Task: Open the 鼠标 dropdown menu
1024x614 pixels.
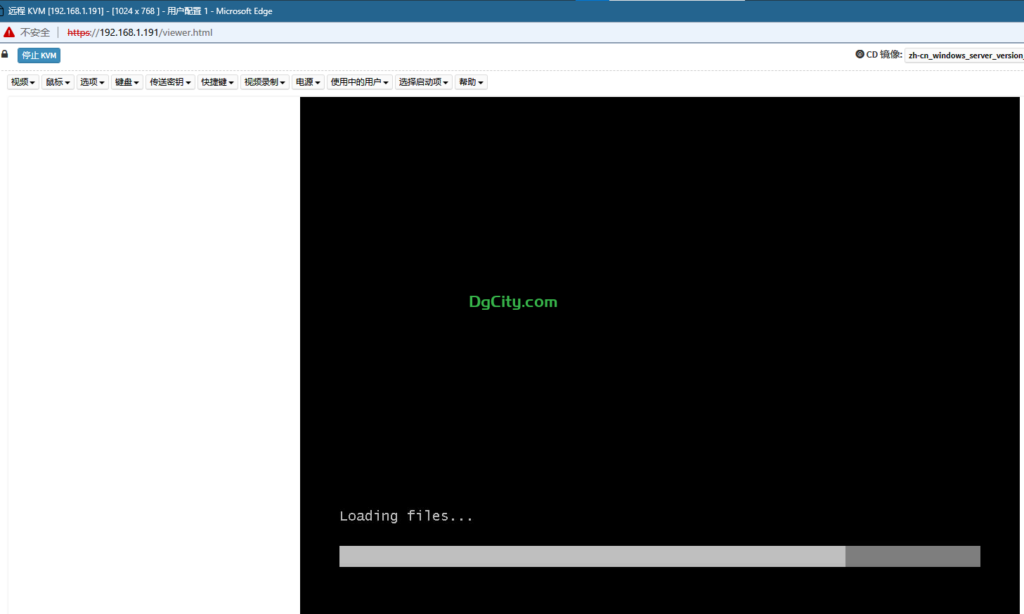Action: tap(58, 82)
